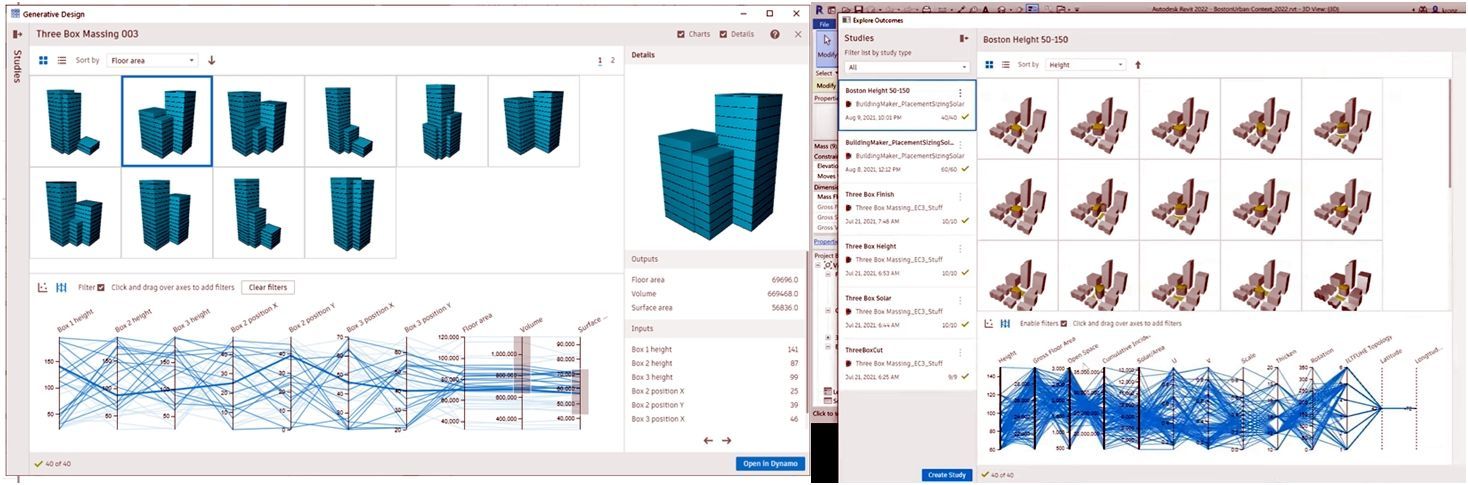The height and width of the screenshot is (485, 1468).
Task: Reverse sort direction arrow beside Floor area
Action: pos(211,60)
